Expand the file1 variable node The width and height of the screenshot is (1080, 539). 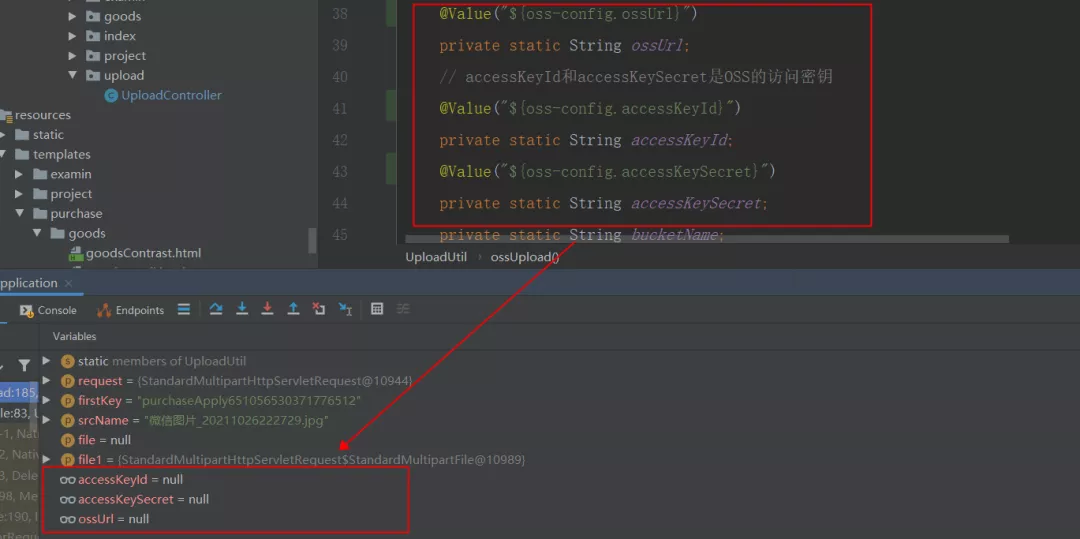pos(46,459)
